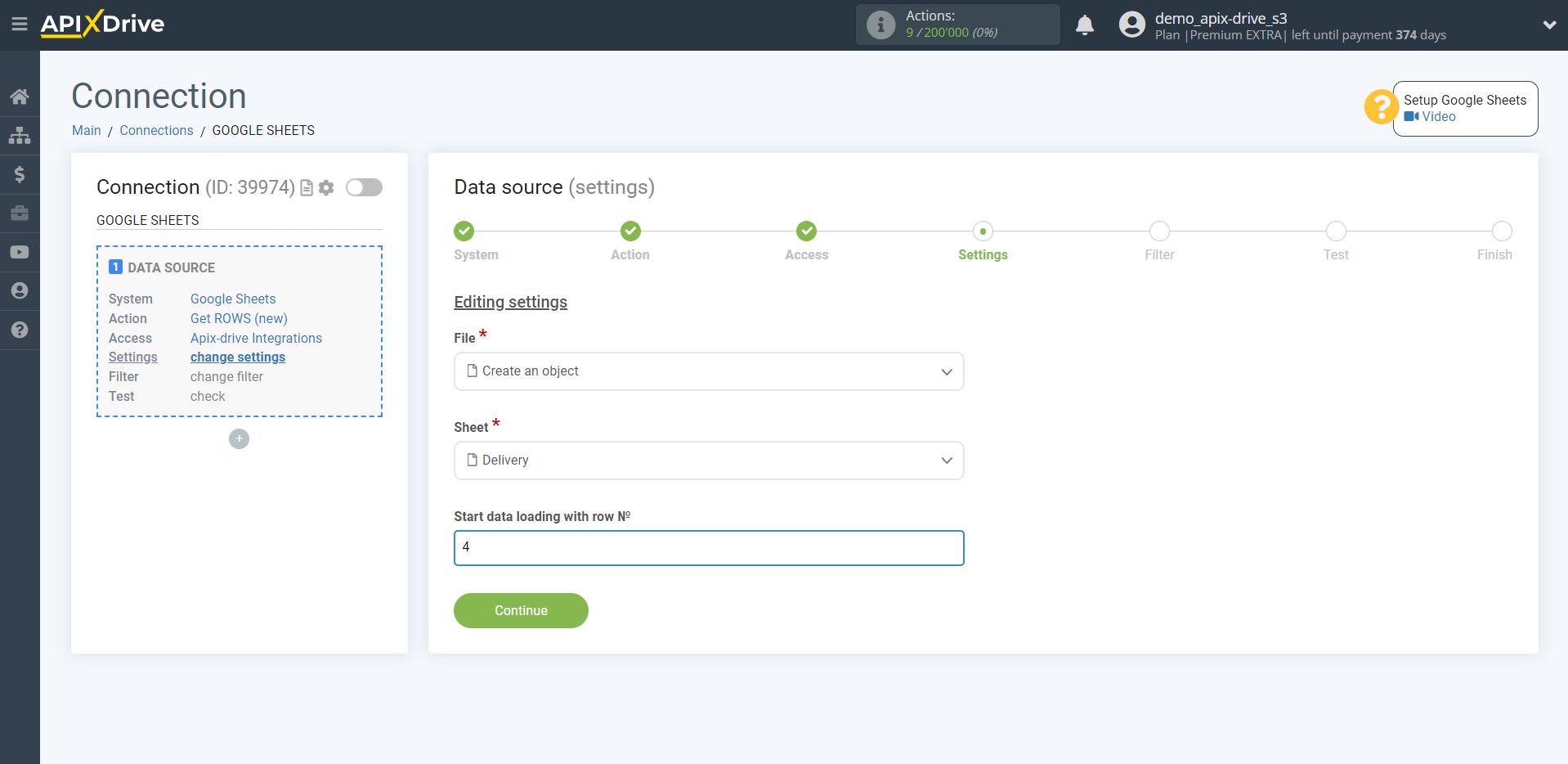Focus the start row number field
The height and width of the screenshot is (764, 1568).
[x=709, y=548]
